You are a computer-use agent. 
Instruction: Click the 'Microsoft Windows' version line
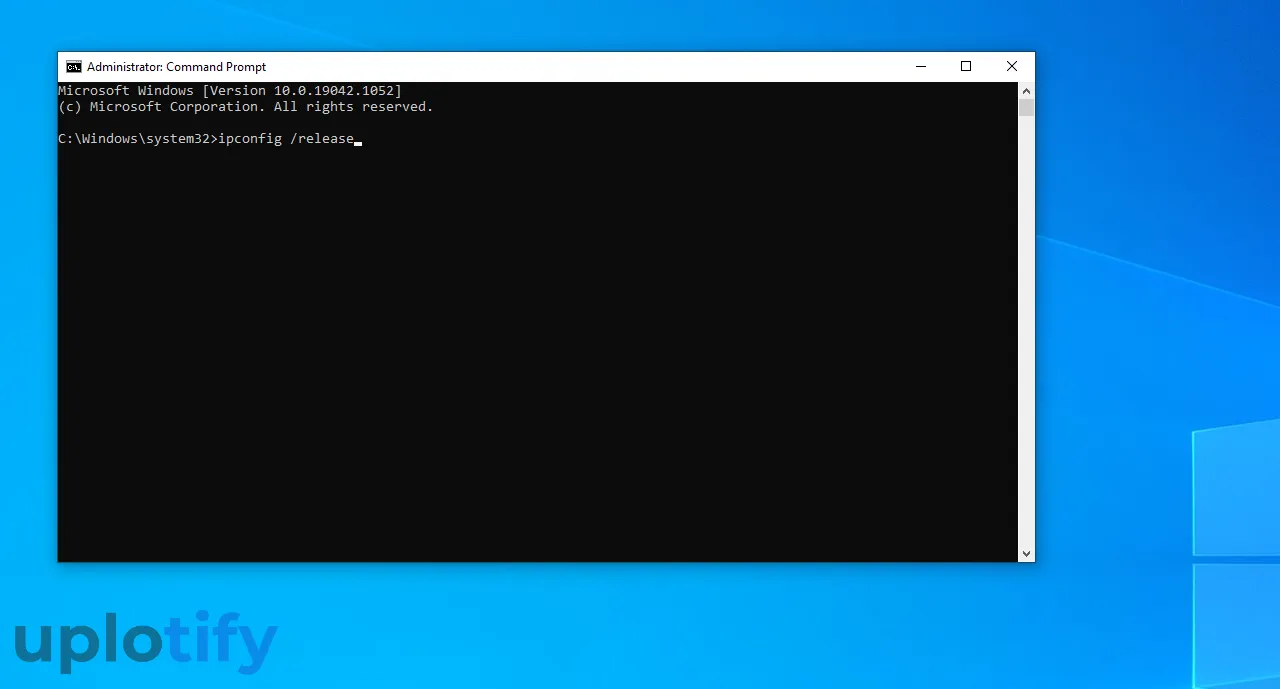tap(126, 91)
